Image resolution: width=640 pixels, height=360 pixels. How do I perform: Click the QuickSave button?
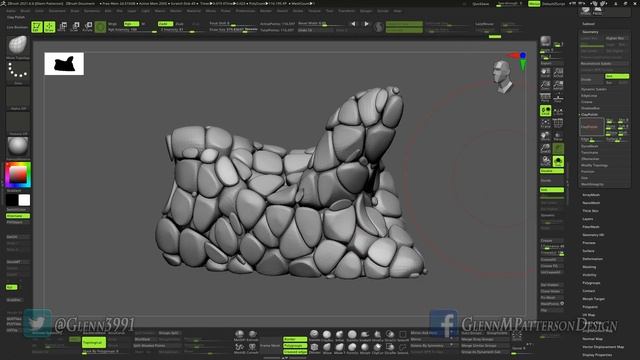480,4
